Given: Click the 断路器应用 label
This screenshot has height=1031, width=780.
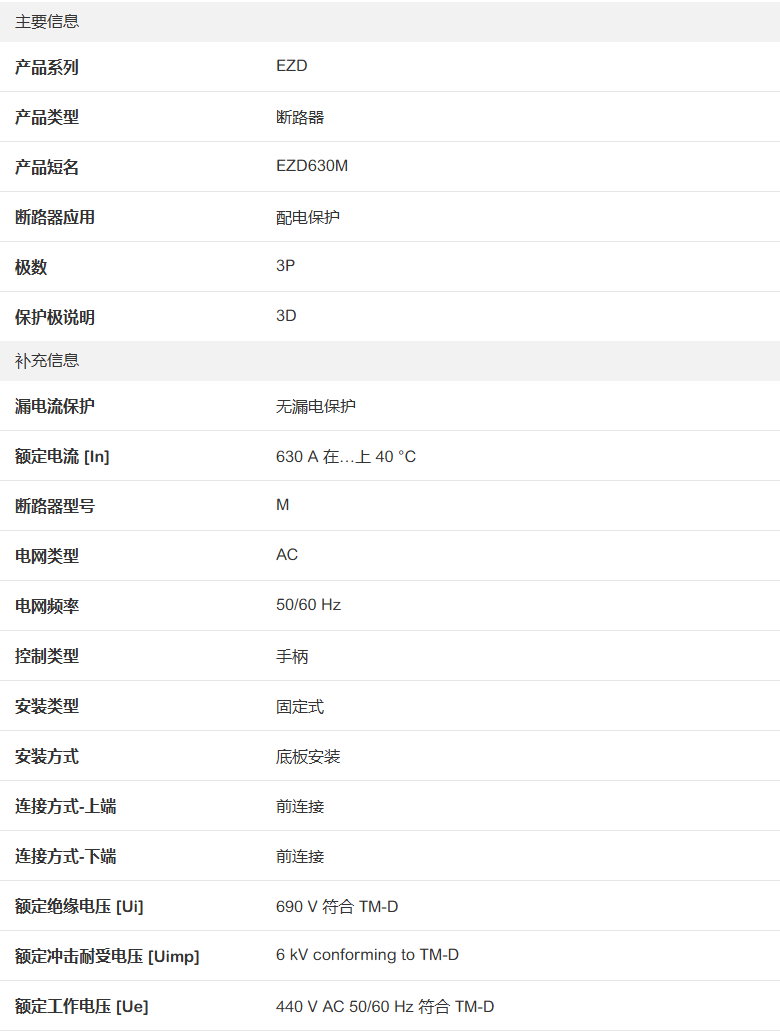Looking at the screenshot, I should pos(55,217).
